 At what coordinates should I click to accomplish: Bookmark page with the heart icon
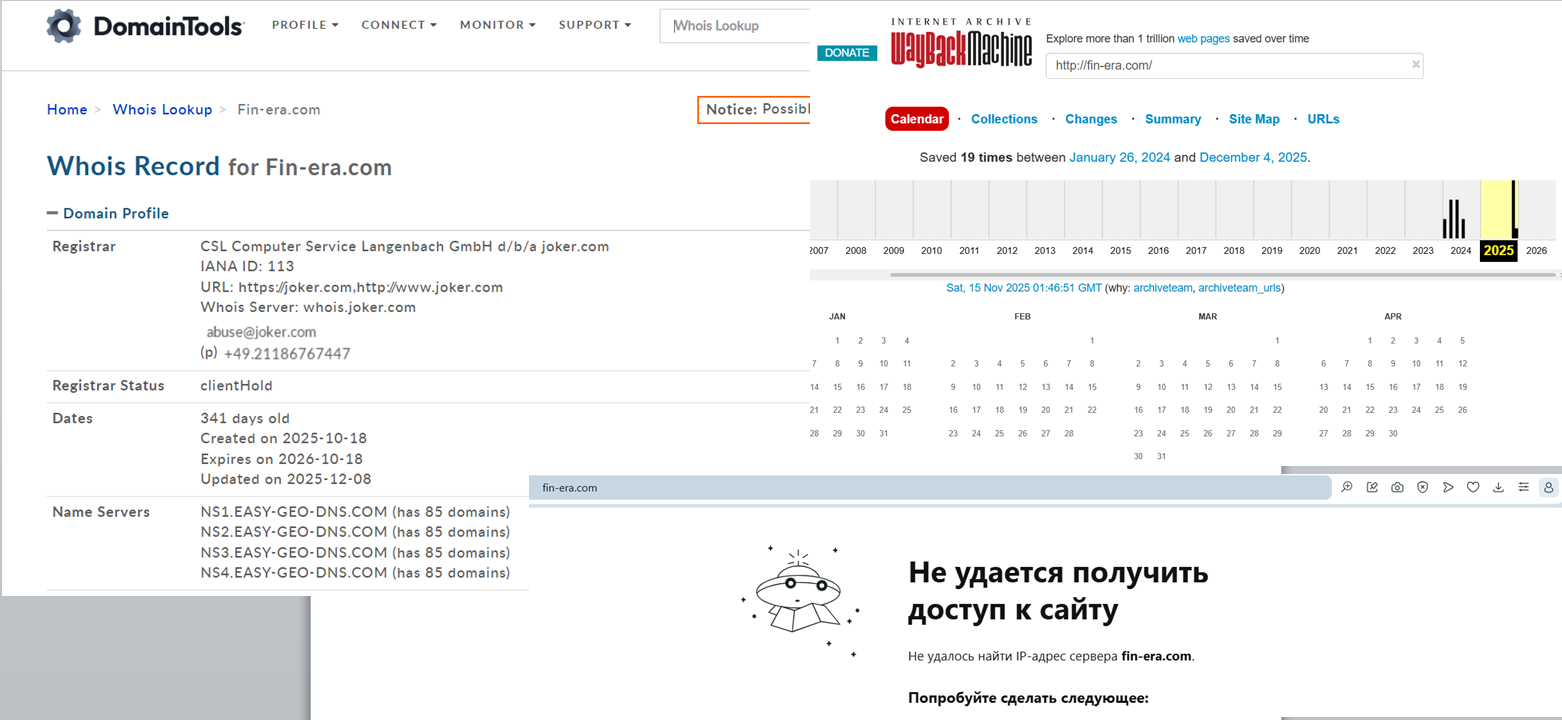(1473, 487)
